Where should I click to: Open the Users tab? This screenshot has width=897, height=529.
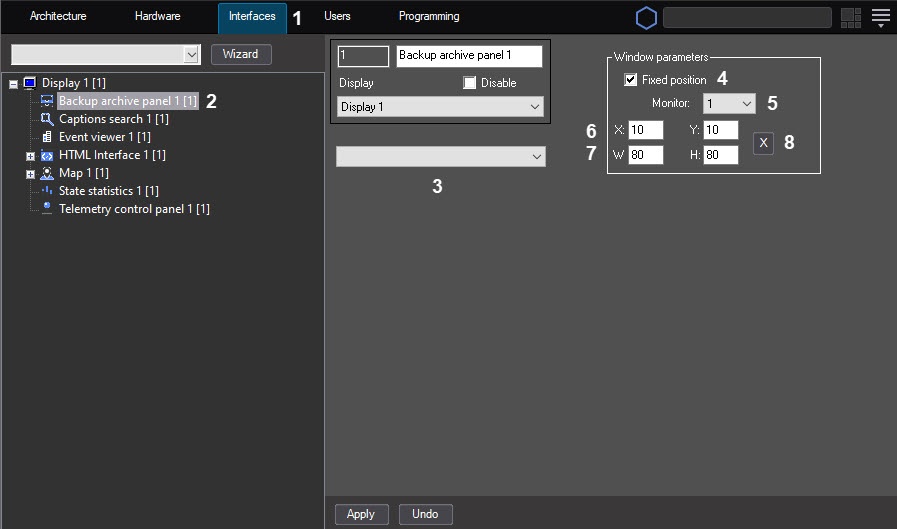[337, 17]
